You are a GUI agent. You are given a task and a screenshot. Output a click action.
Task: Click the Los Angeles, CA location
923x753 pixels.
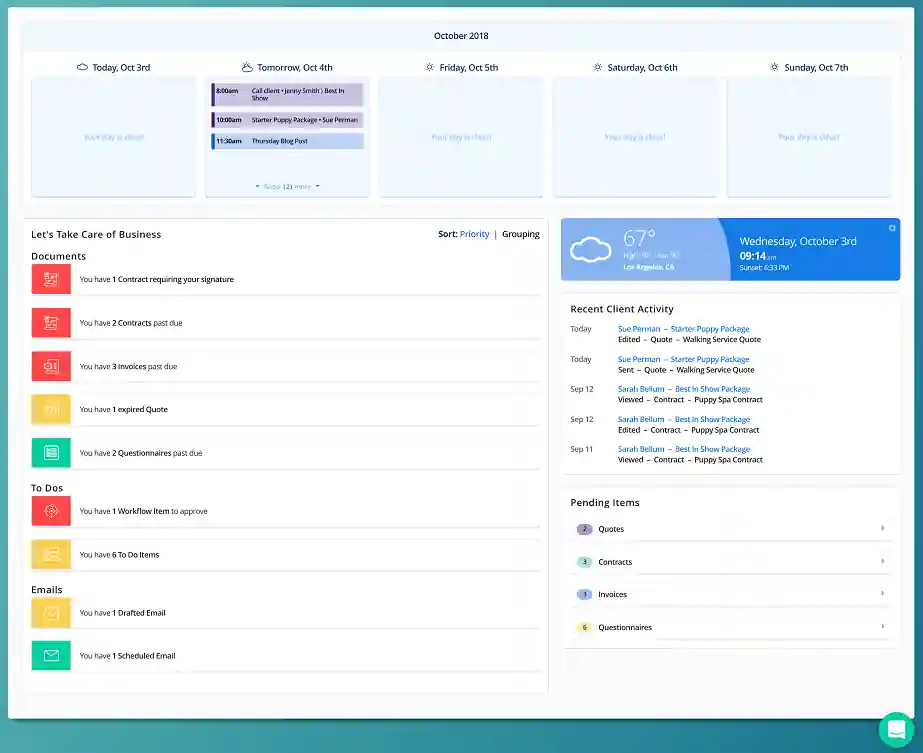tap(649, 267)
